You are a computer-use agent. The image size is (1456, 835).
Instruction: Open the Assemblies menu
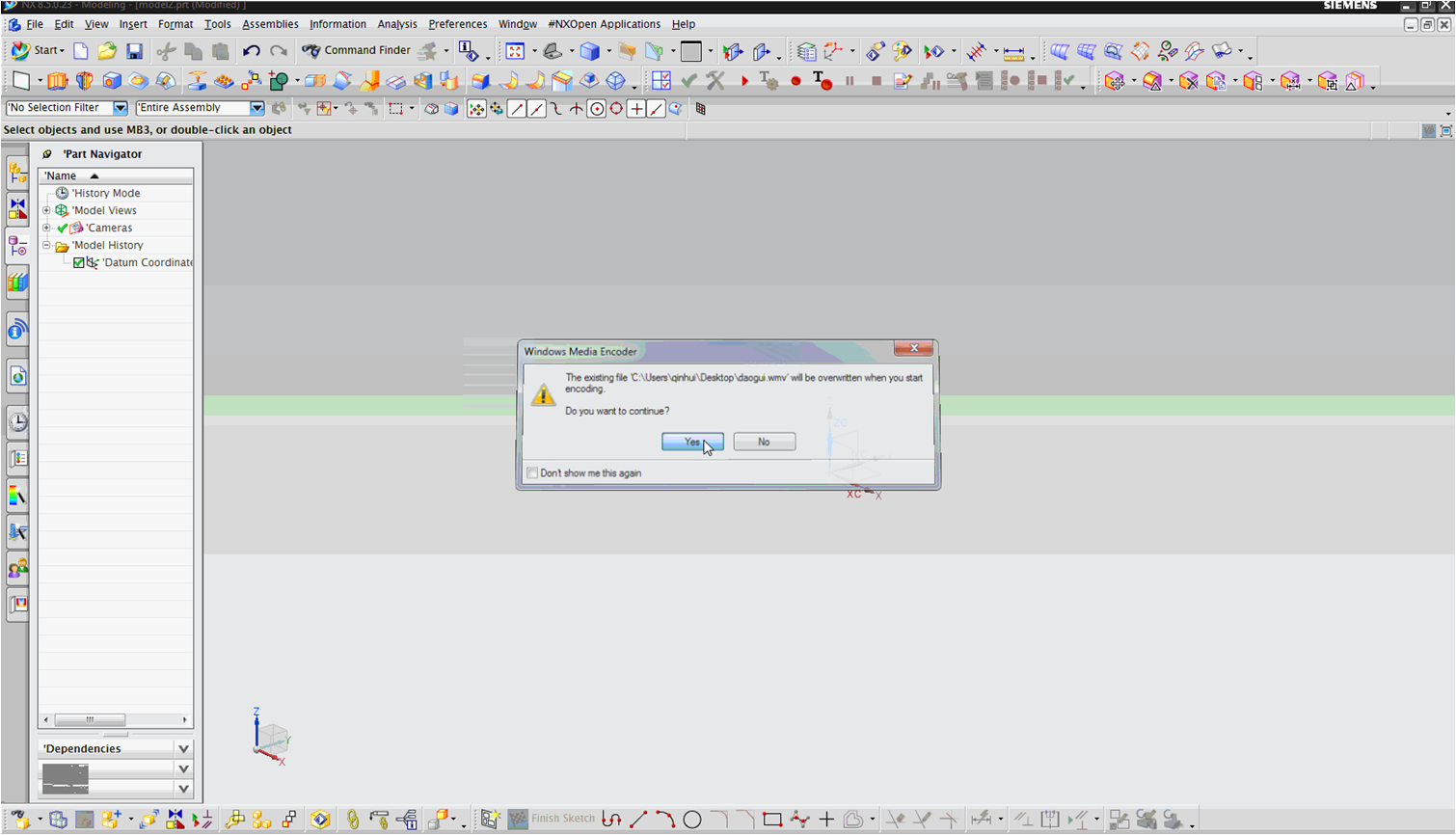(x=270, y=24)
